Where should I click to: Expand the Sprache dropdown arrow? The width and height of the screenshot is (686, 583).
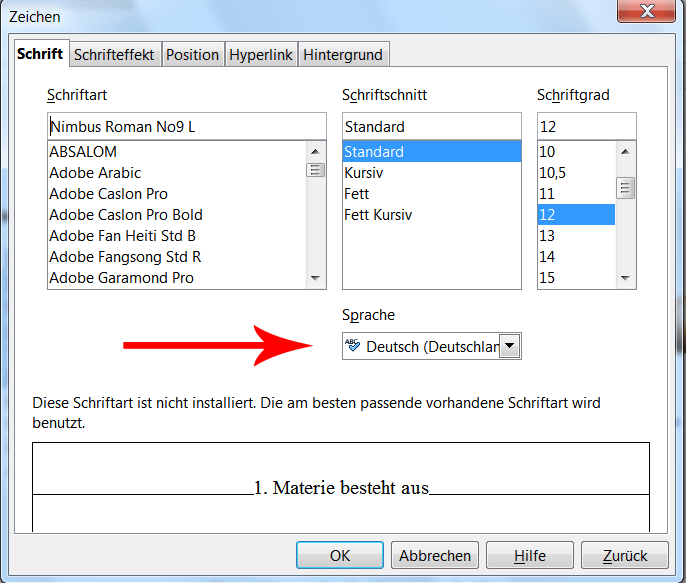tap(510, 346)
